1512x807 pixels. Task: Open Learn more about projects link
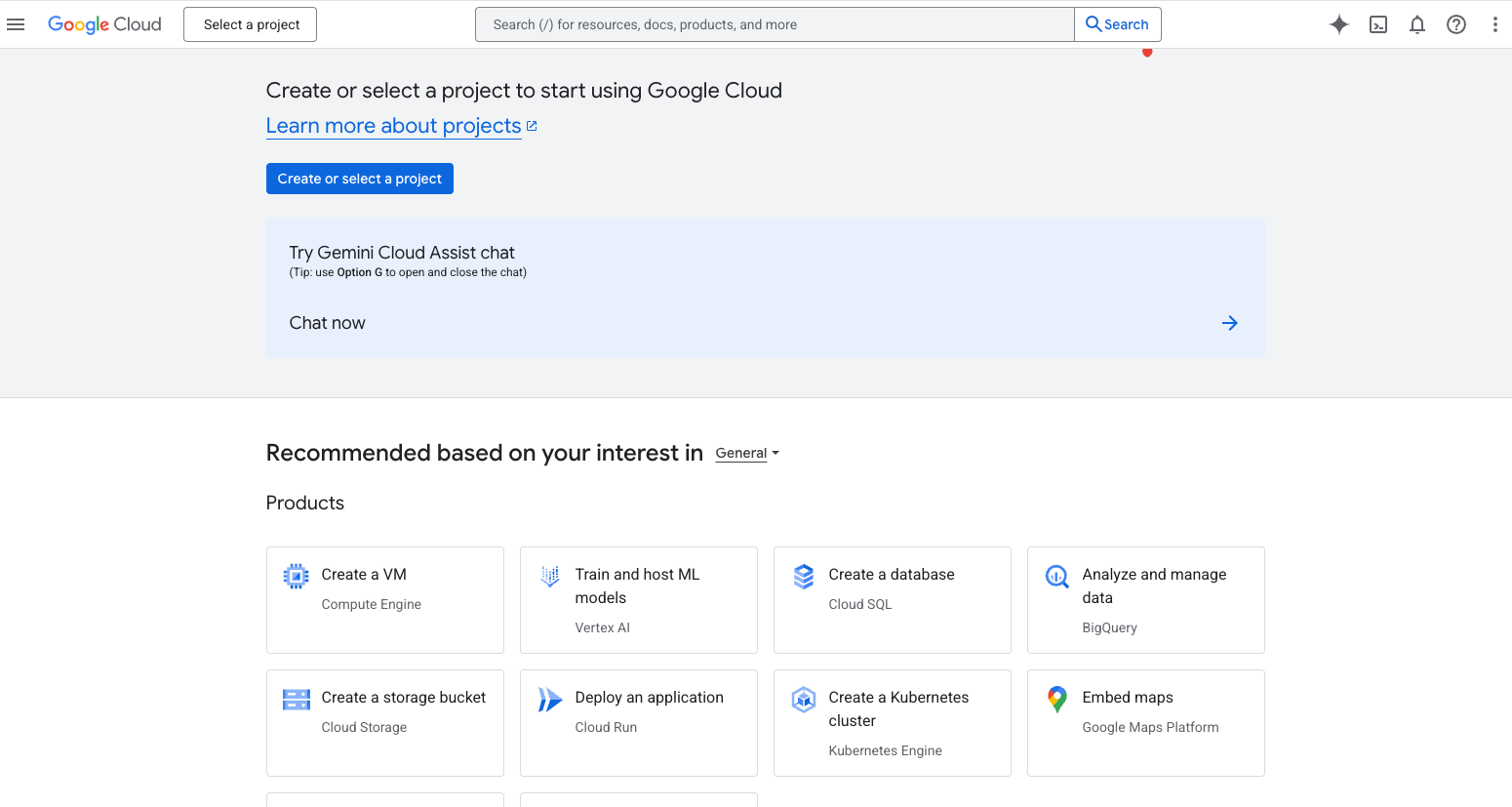click(394, 126)
